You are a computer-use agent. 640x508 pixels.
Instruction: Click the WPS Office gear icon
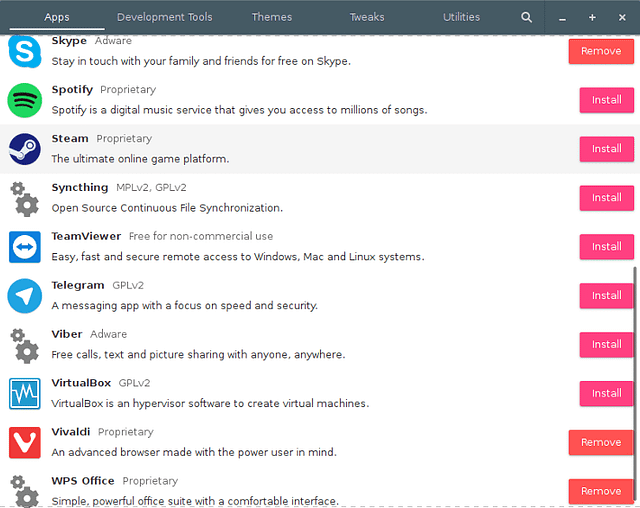tap(24, 491)
